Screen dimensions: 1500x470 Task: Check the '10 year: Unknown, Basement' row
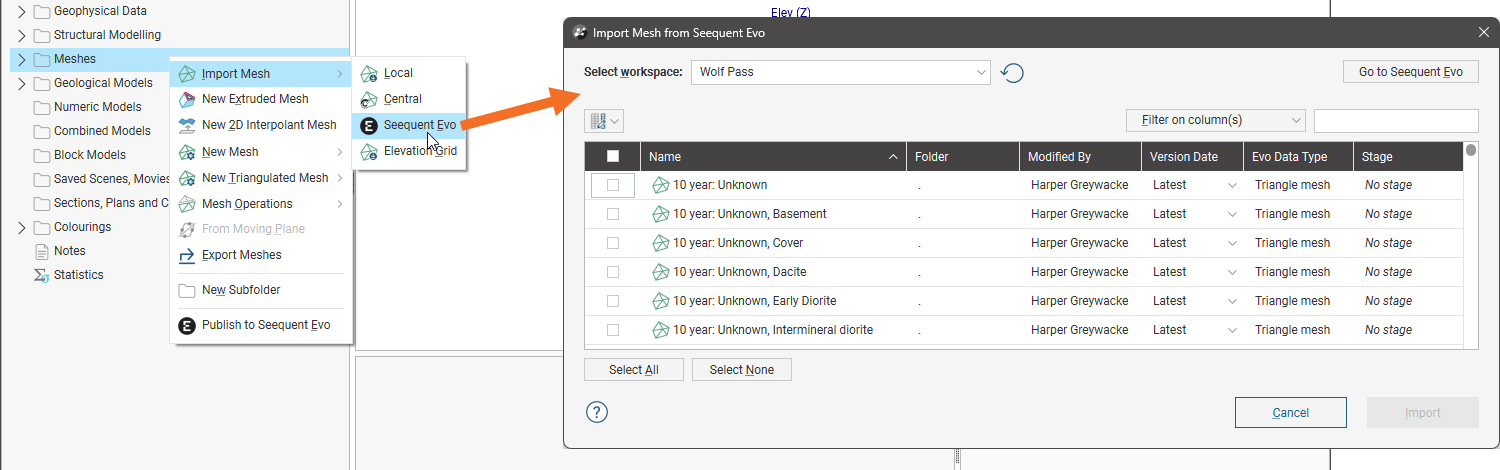tap(613, 214)
